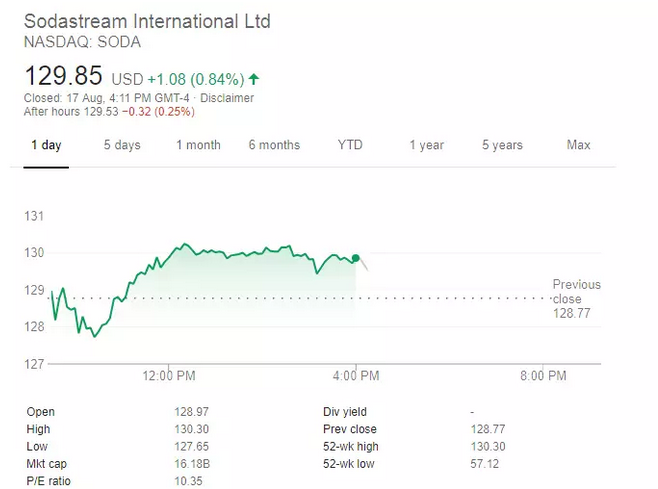The width and height of the screenshot is (658, 489).
Task: Show the 1 month chart
Action: coord(198,145)
